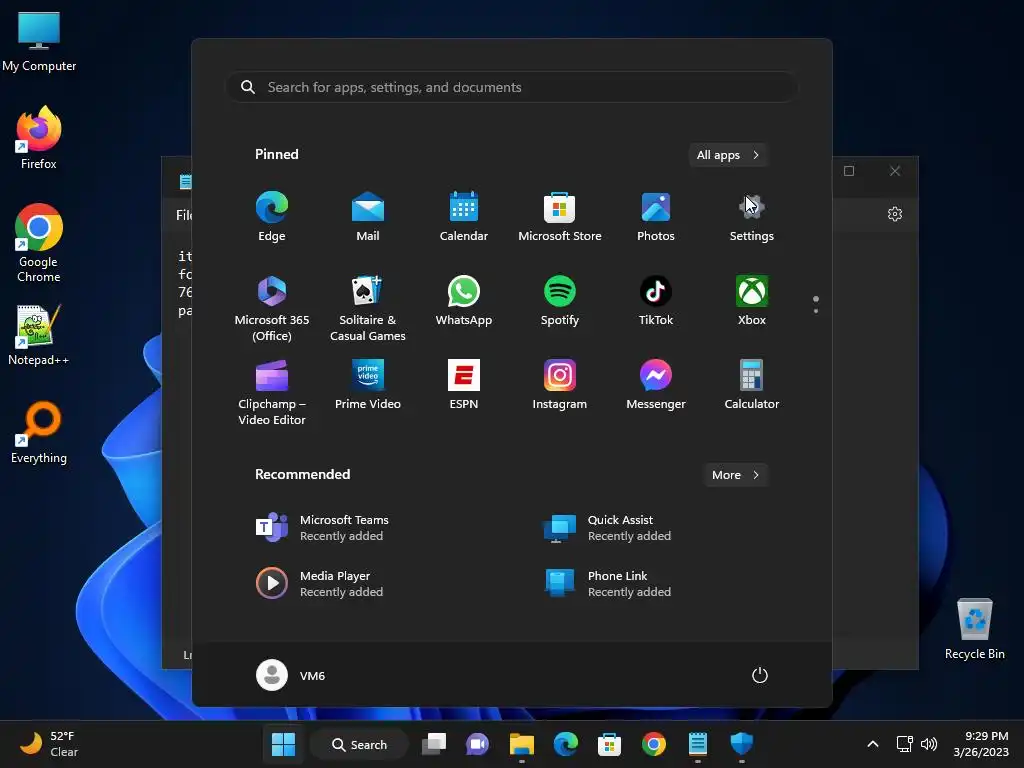Open network status in system tray
The image size is (1024, 768).
[x=904, y=744]
